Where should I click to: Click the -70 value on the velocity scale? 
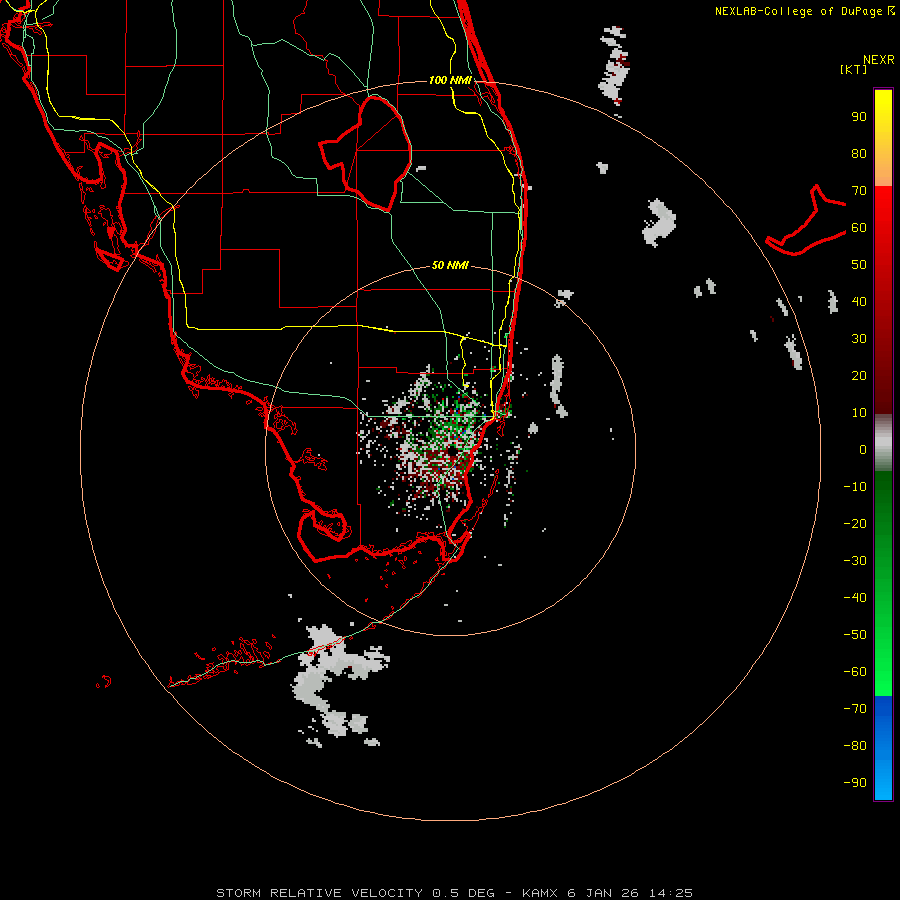(x=855, y=708)
